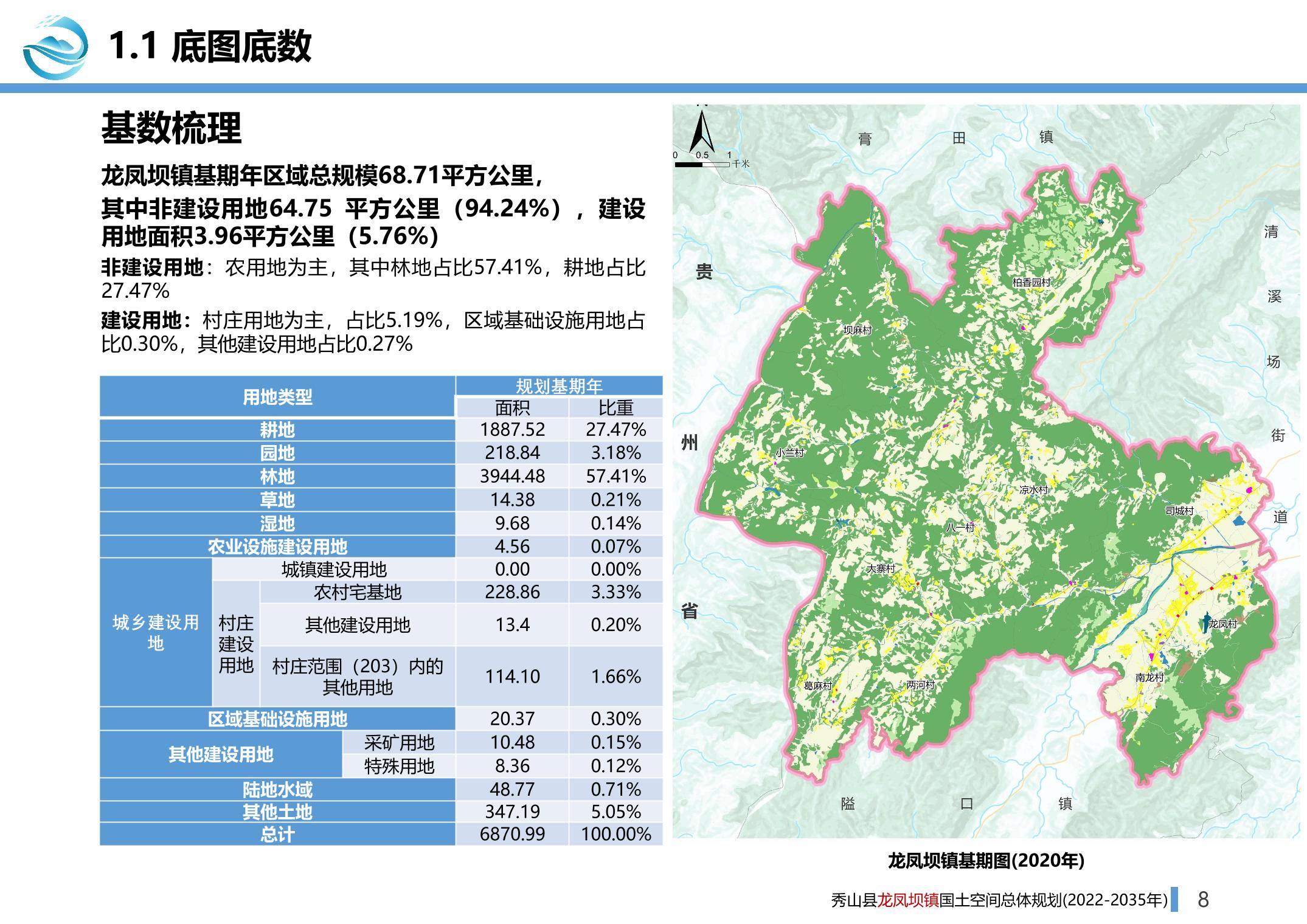This screenshot has height=924, width=1307.
Task: Click the 用地类型 table header cell
Action: coord(277,397)
